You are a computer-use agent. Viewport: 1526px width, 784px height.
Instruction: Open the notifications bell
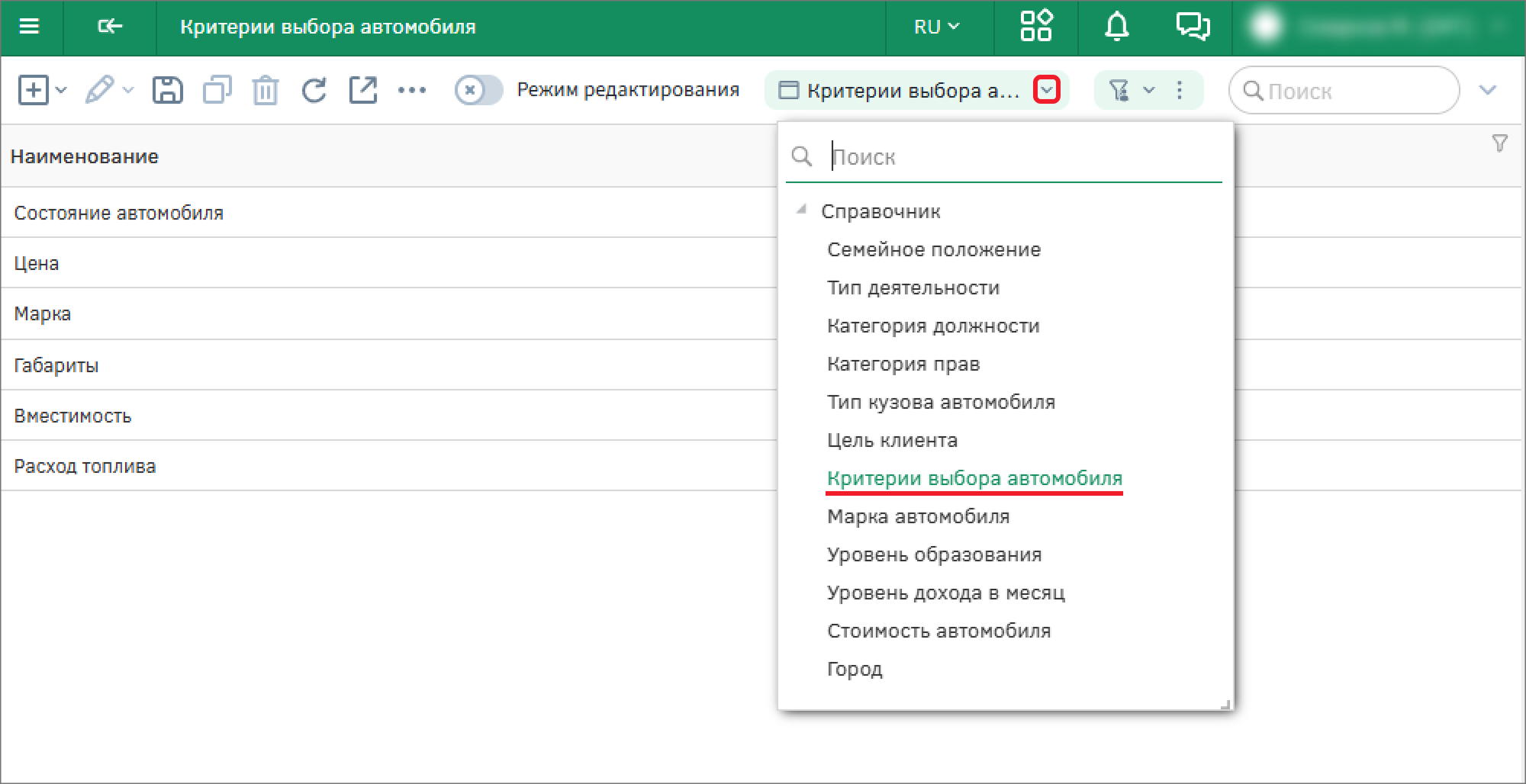1116,27
